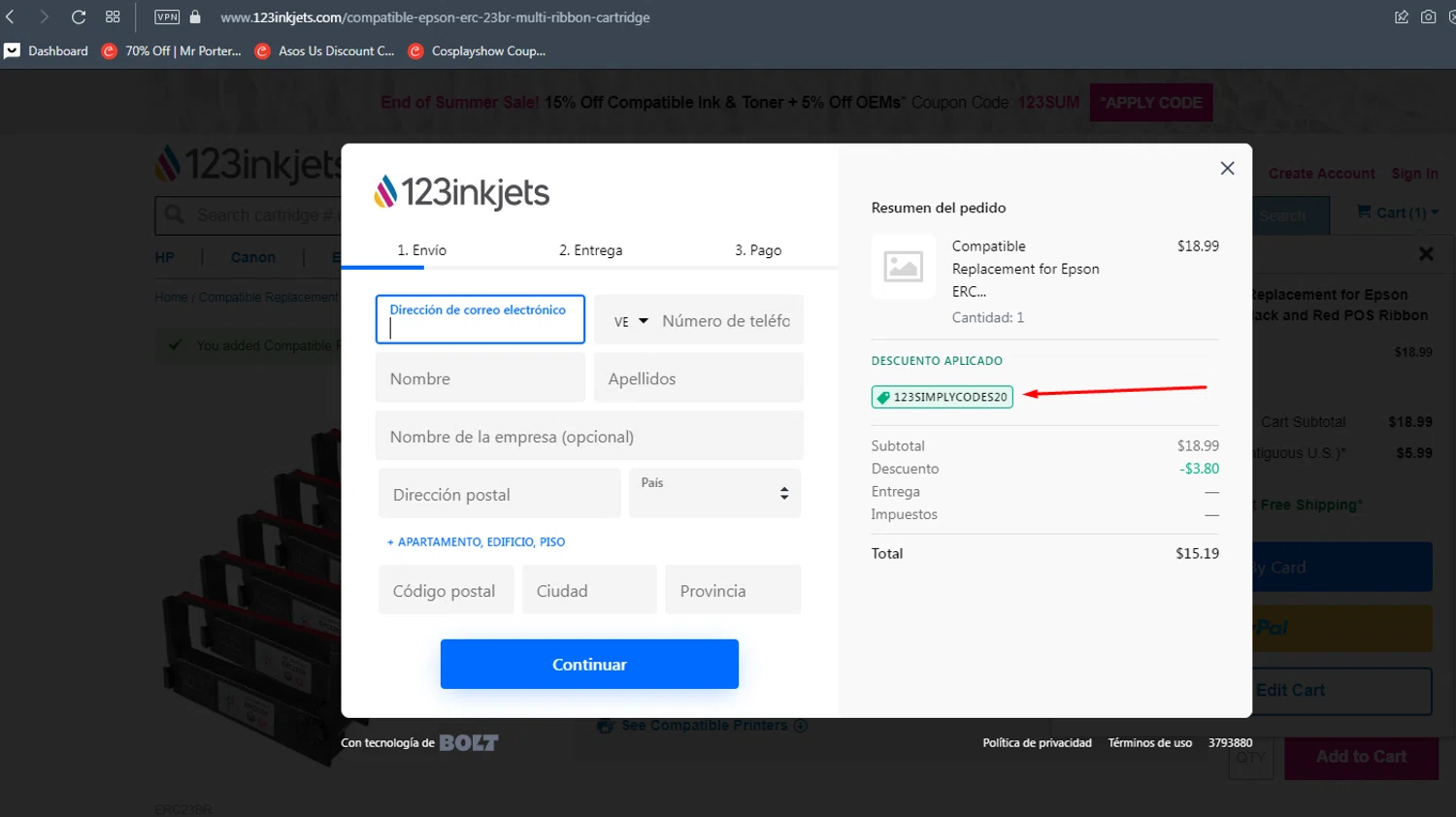Image resolution: width=1456 pixels, height=817 pixels.
Task: Click the Nombre input field
Action: click(x=480, y=377)
